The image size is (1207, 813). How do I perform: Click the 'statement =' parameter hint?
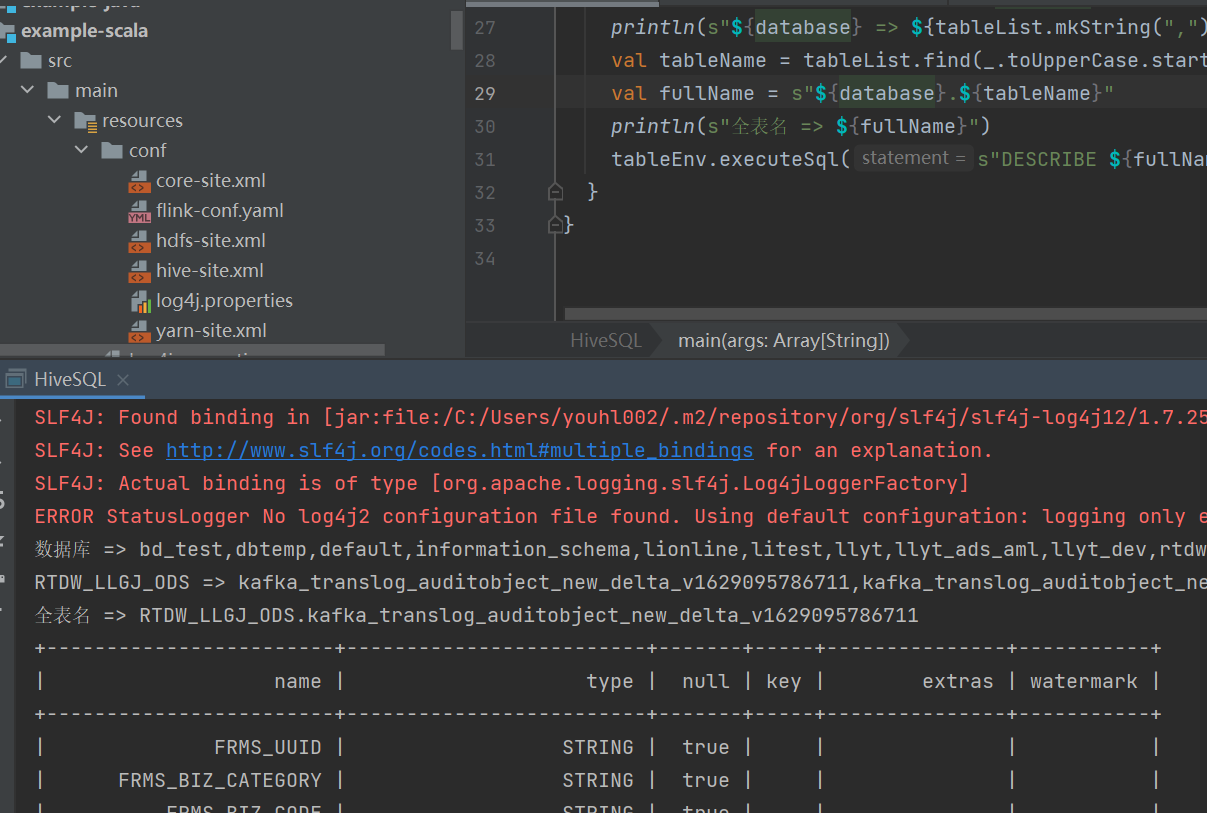pyautogui.click(x=913, y=158)
